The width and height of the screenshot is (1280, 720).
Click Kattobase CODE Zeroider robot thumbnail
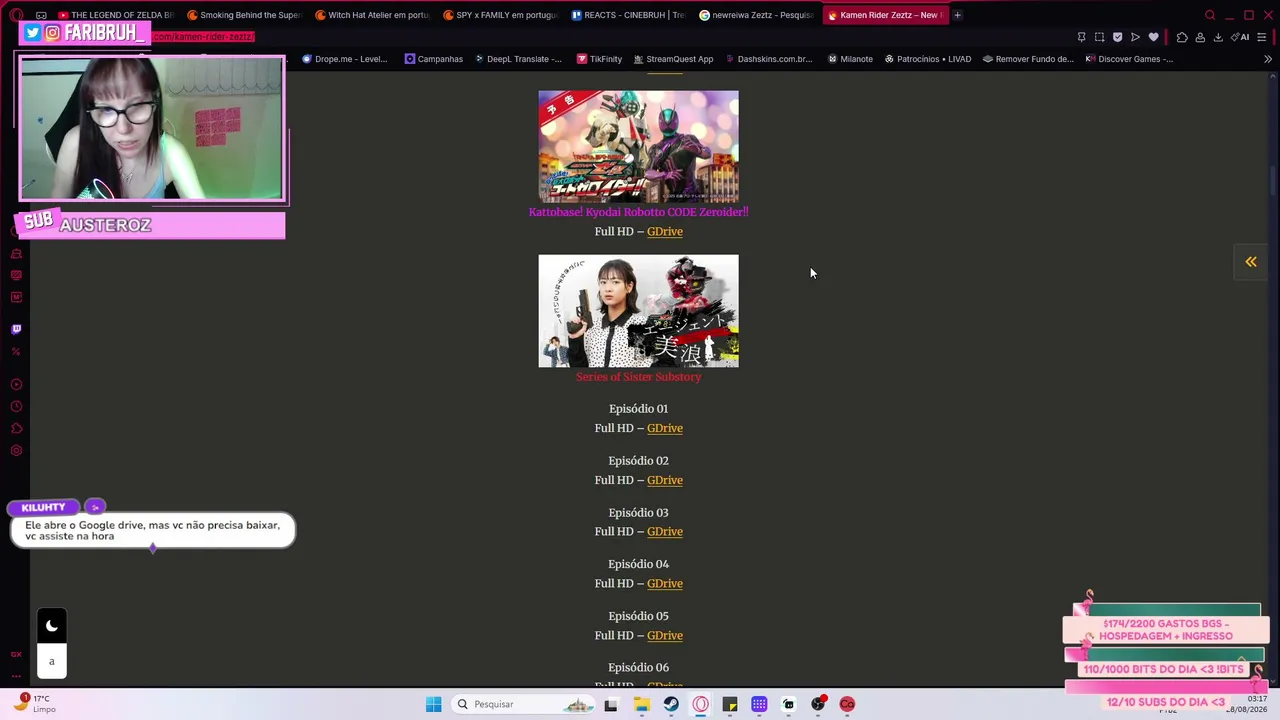pyautogui.click(x=638, y=147)
